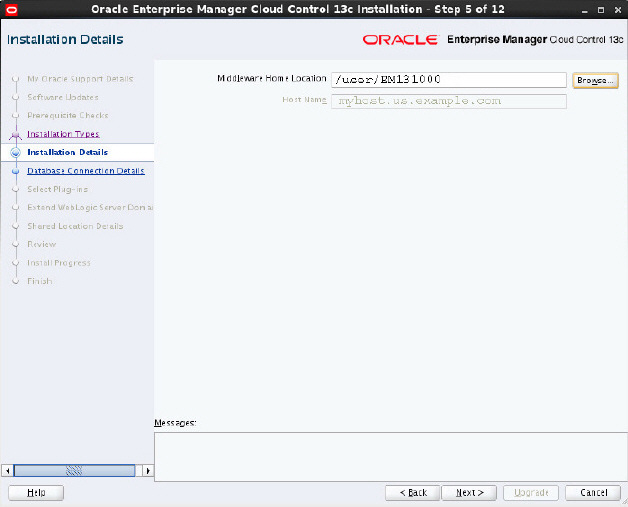The image size is (628, 507).
Task: Click the horizontal scrollbar thumb in the sidebar
Action: pyautogui.click(x=74, y=471)
